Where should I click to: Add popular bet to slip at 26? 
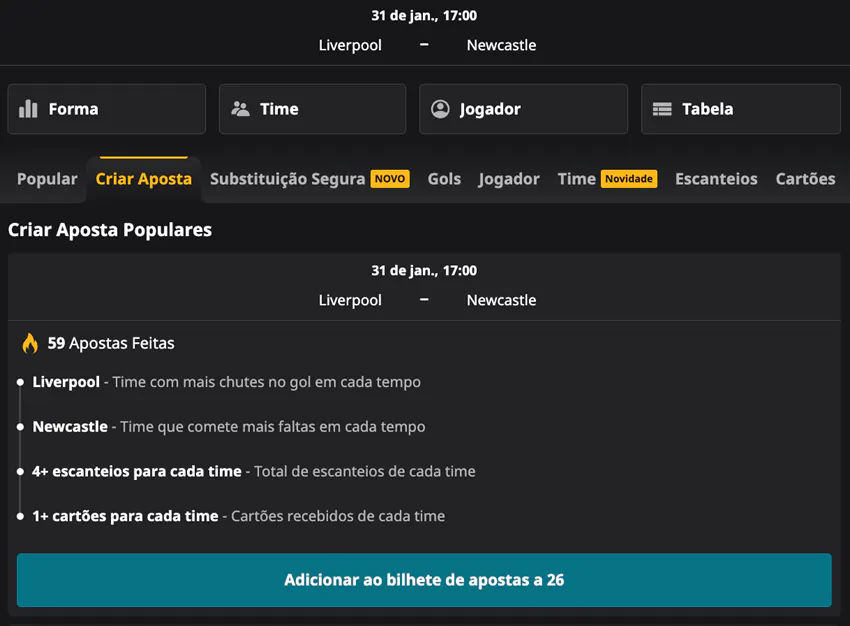click(424, 580)
